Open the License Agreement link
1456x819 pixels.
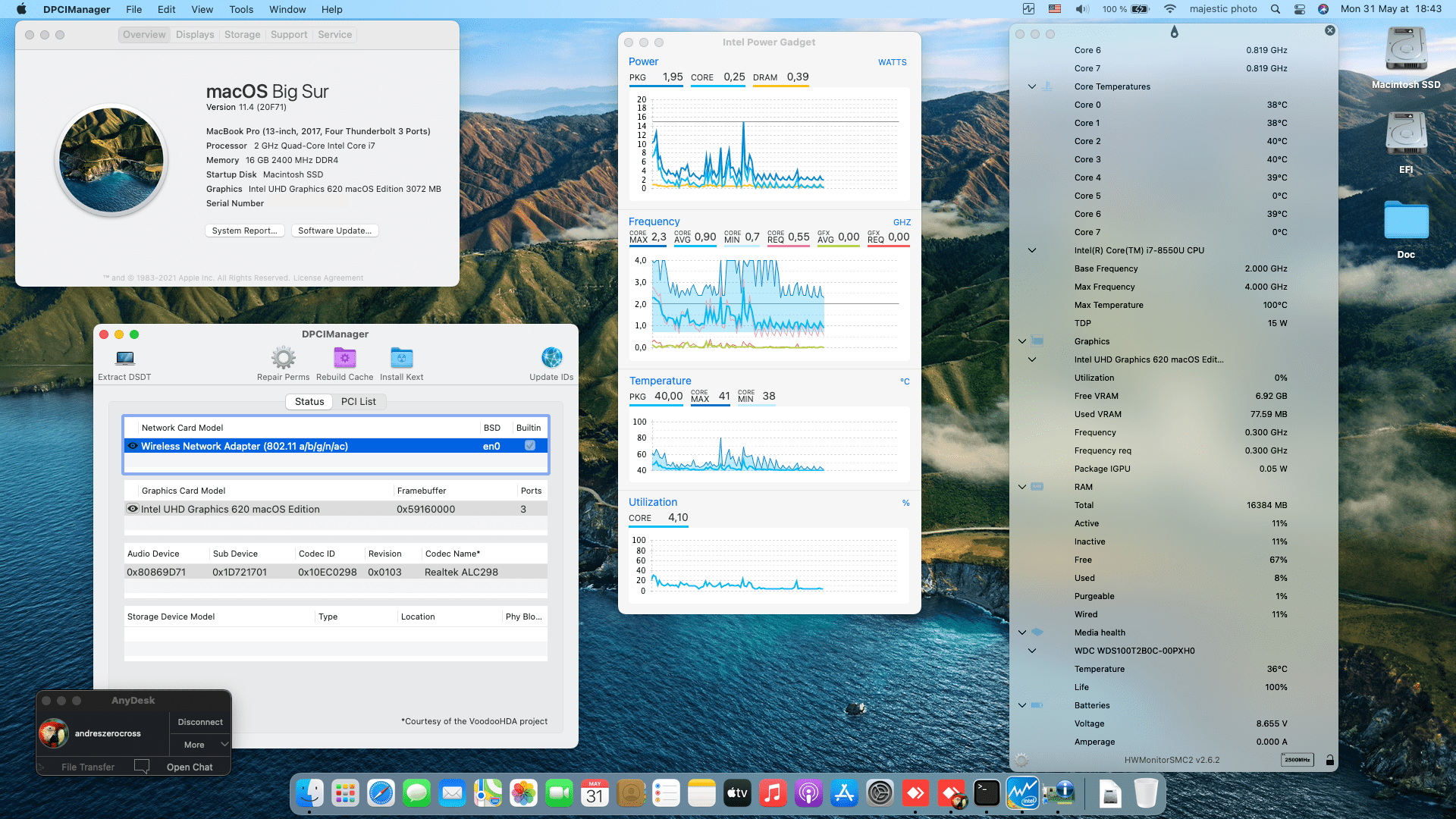pos(328,278)
